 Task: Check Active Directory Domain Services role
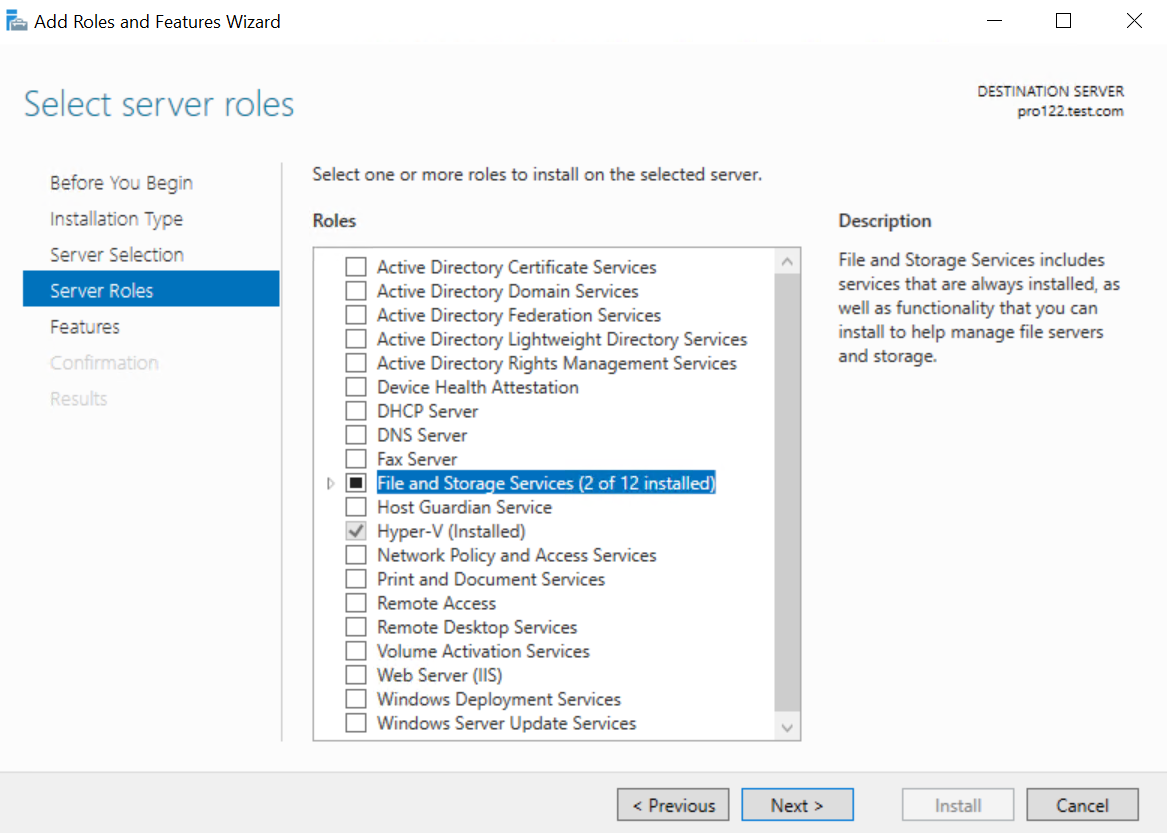pos(356,290)
